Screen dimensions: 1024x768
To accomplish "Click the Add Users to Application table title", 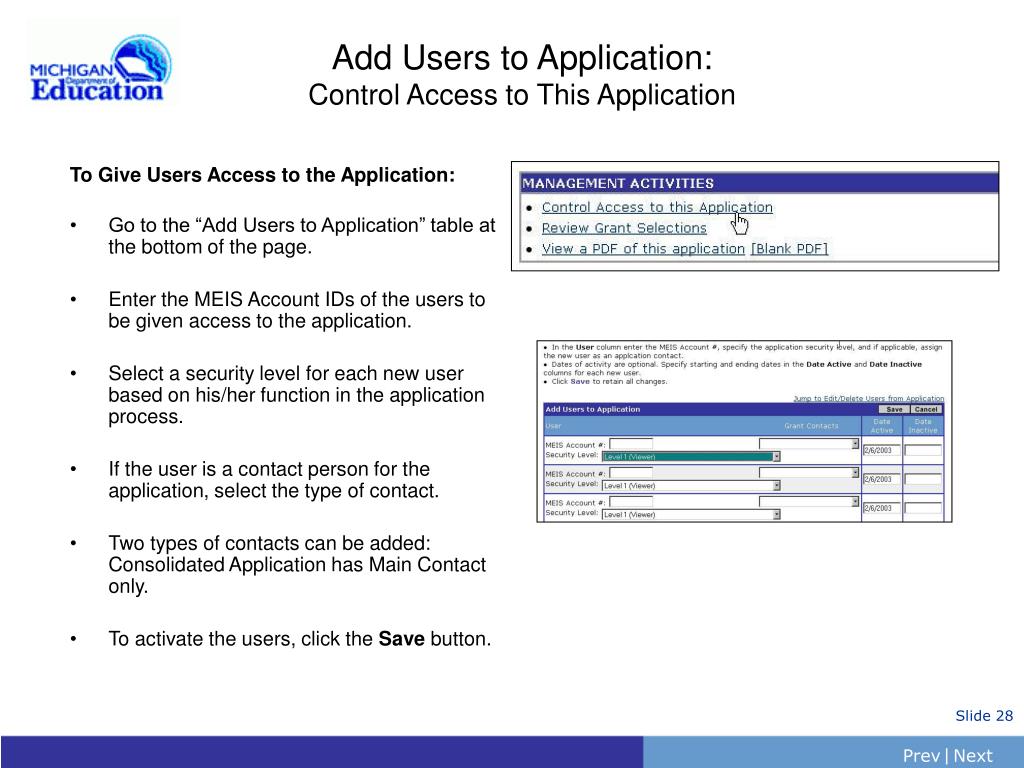I will 592,409.
